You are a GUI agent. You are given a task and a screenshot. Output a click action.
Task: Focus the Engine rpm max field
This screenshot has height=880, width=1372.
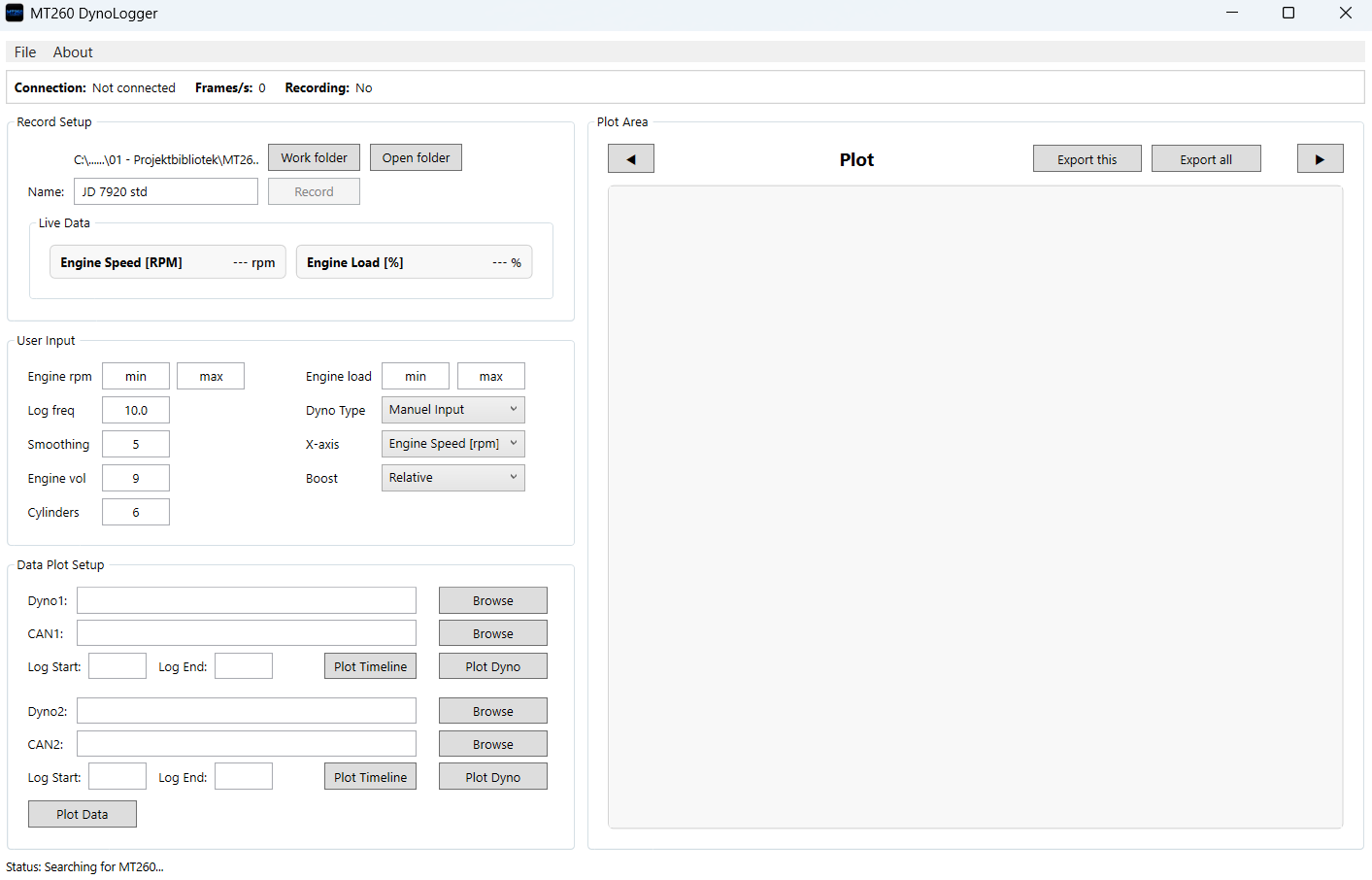211,376
